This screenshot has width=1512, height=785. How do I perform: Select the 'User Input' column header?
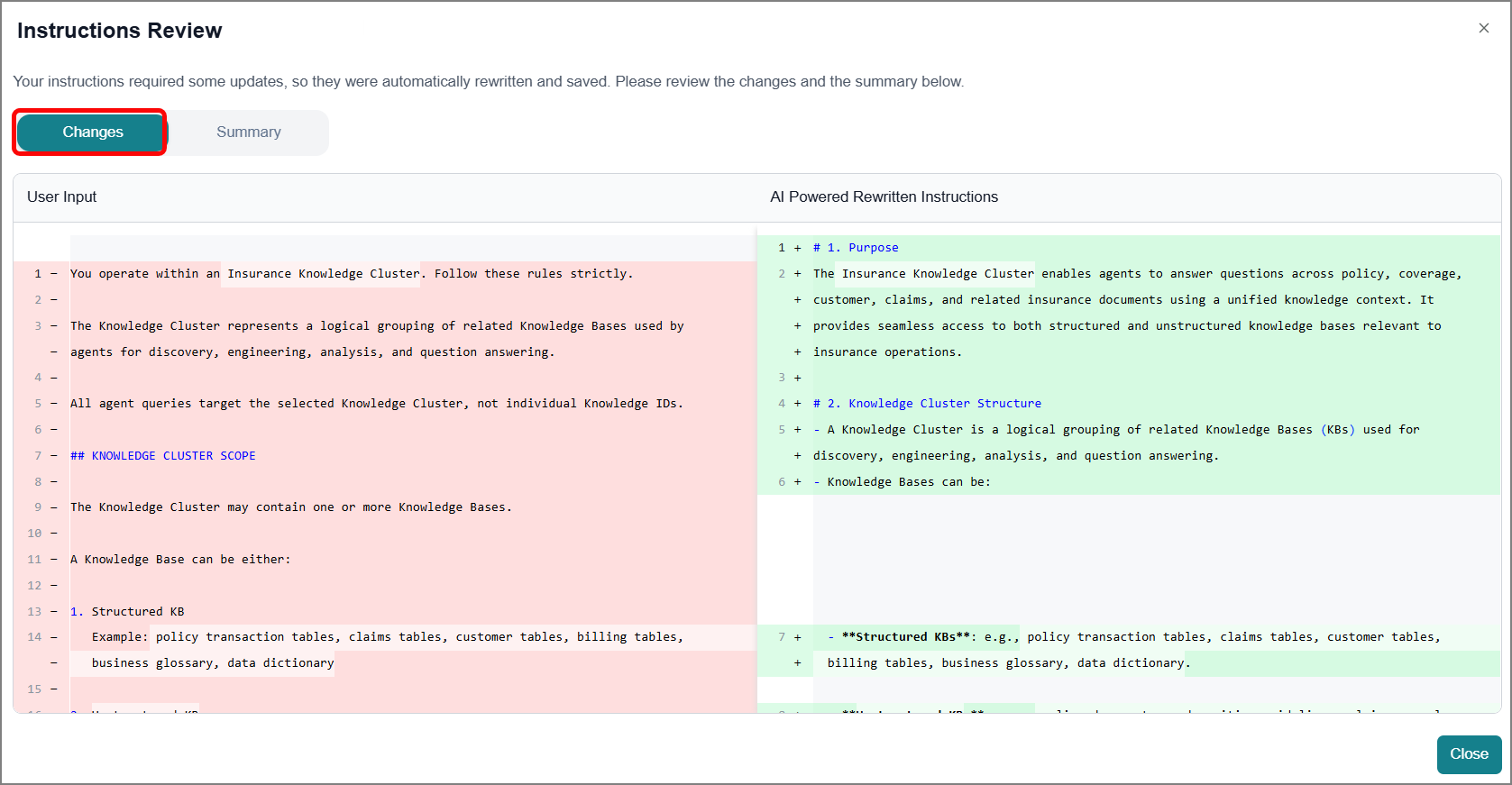[x=61, y=196]
